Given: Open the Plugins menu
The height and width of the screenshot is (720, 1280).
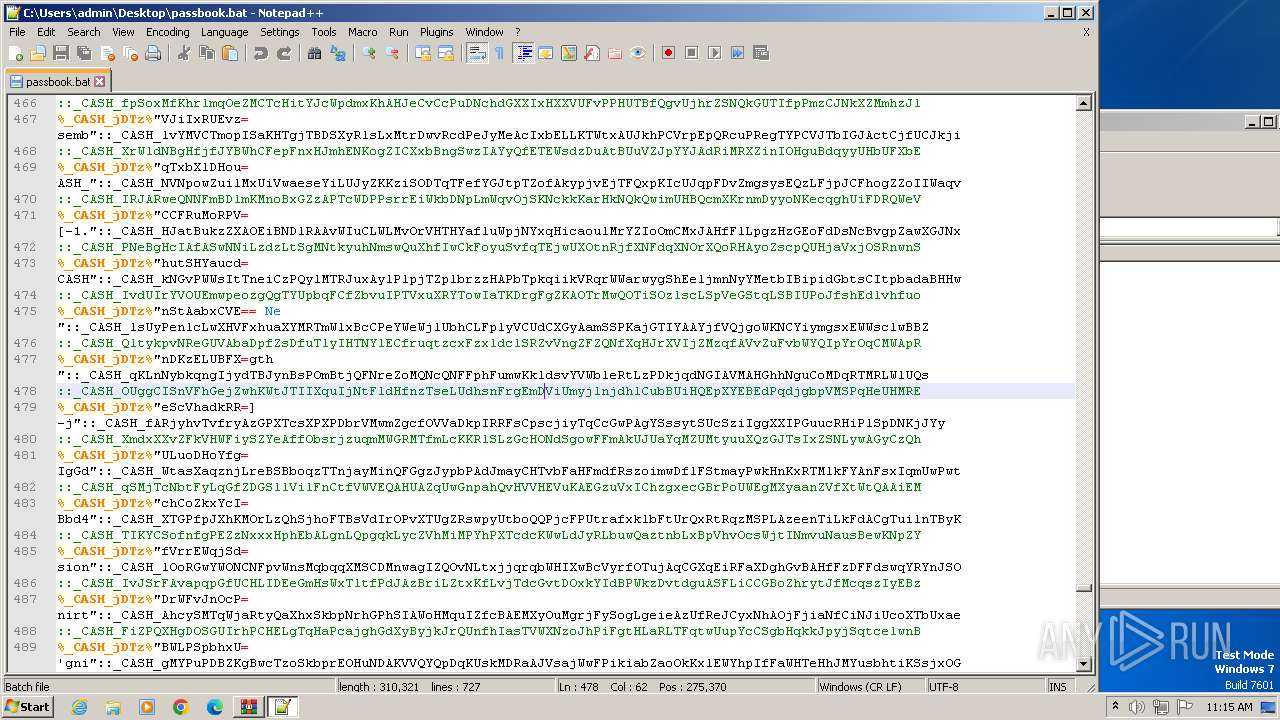Looking at the screenshot, I should pyautogui.click(x=437, y=32).
